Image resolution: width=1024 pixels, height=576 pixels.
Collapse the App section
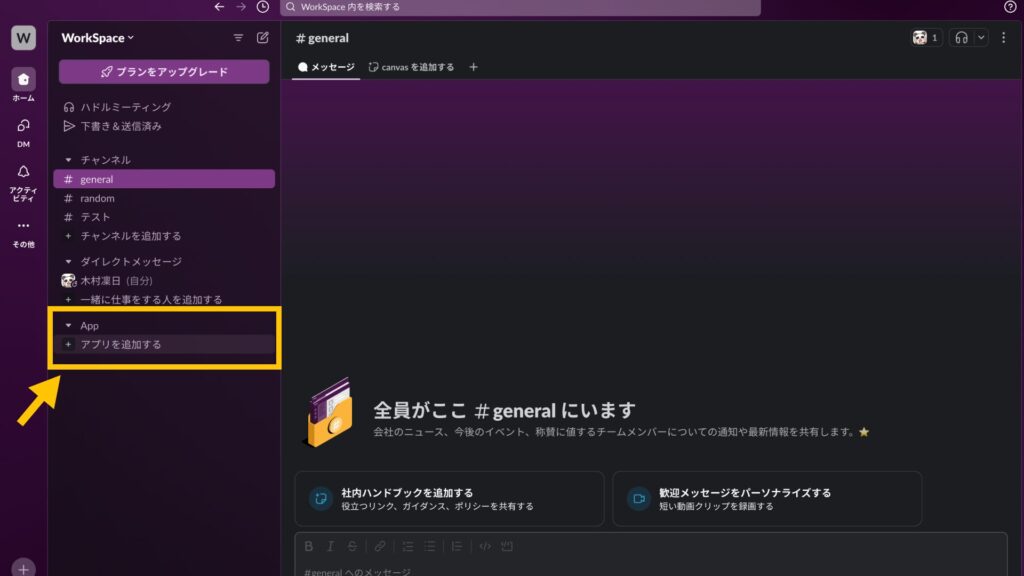pyautogui.click(x=68, y=325)
